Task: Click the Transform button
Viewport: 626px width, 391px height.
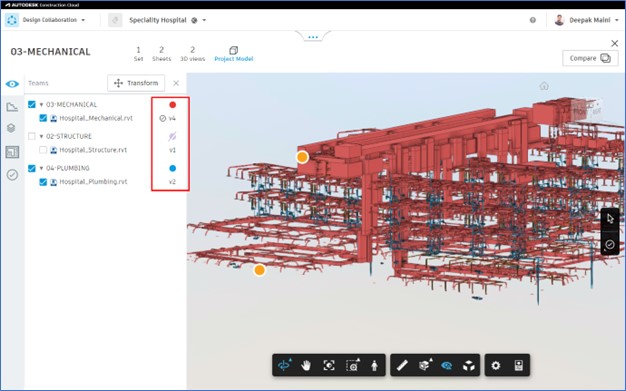Action: (x=136, y=83)
